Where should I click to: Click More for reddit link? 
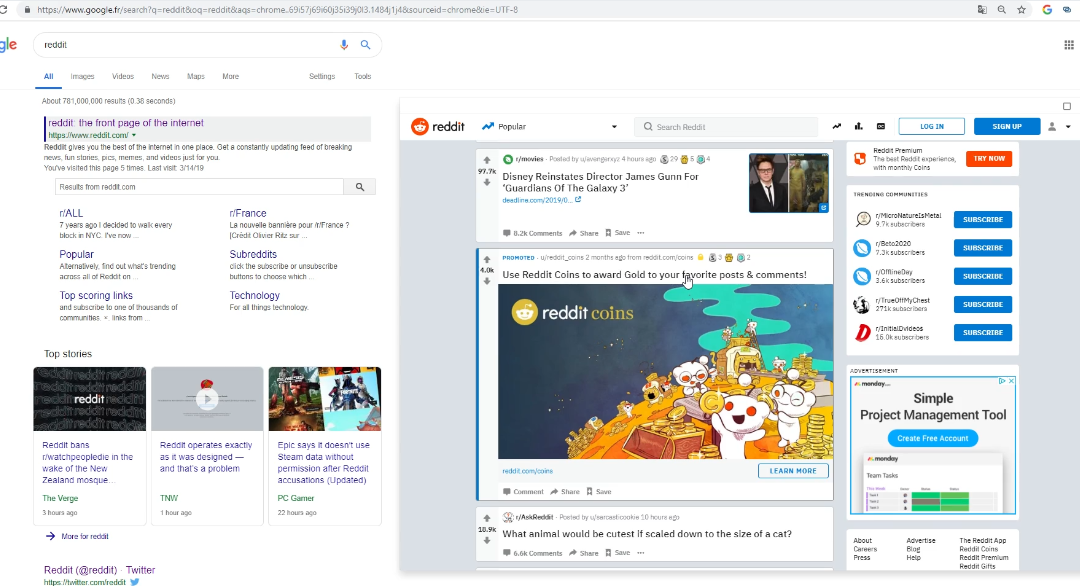pos(85,536)
